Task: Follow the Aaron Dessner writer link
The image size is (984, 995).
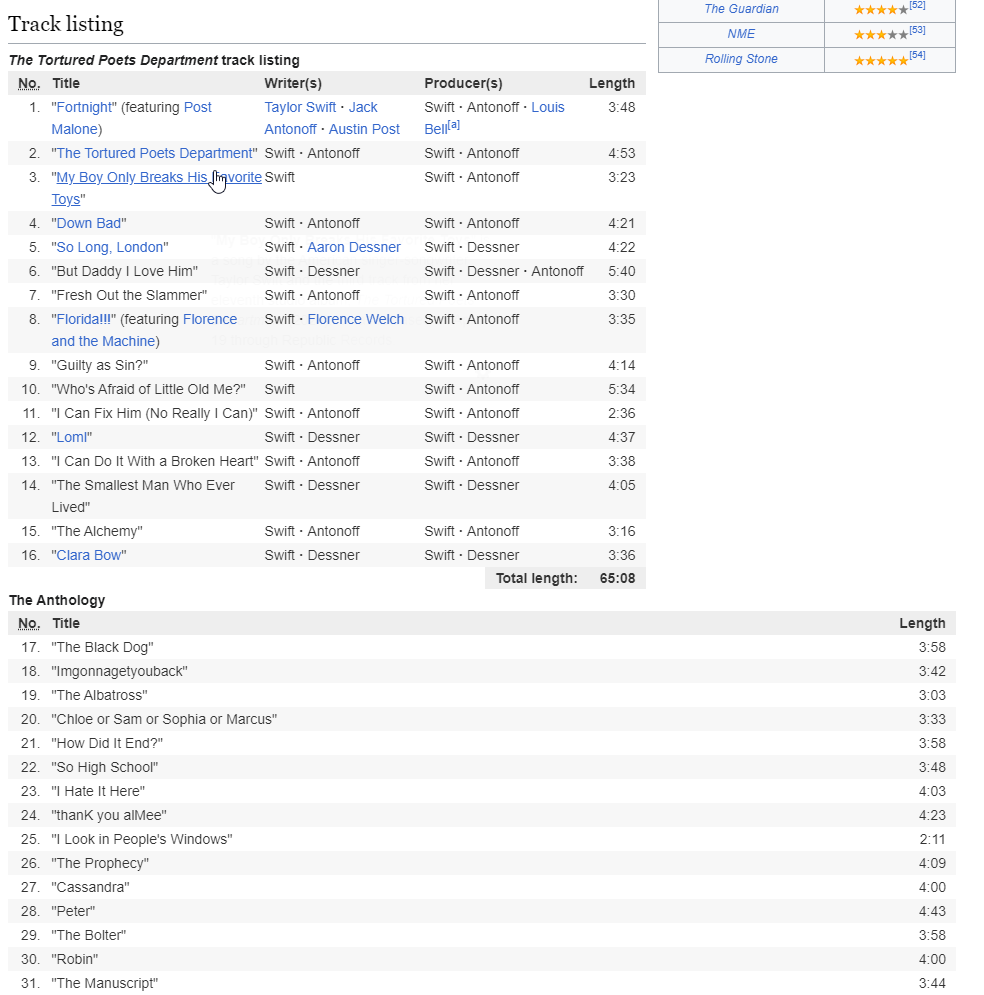Action: (x=354, y=247)
